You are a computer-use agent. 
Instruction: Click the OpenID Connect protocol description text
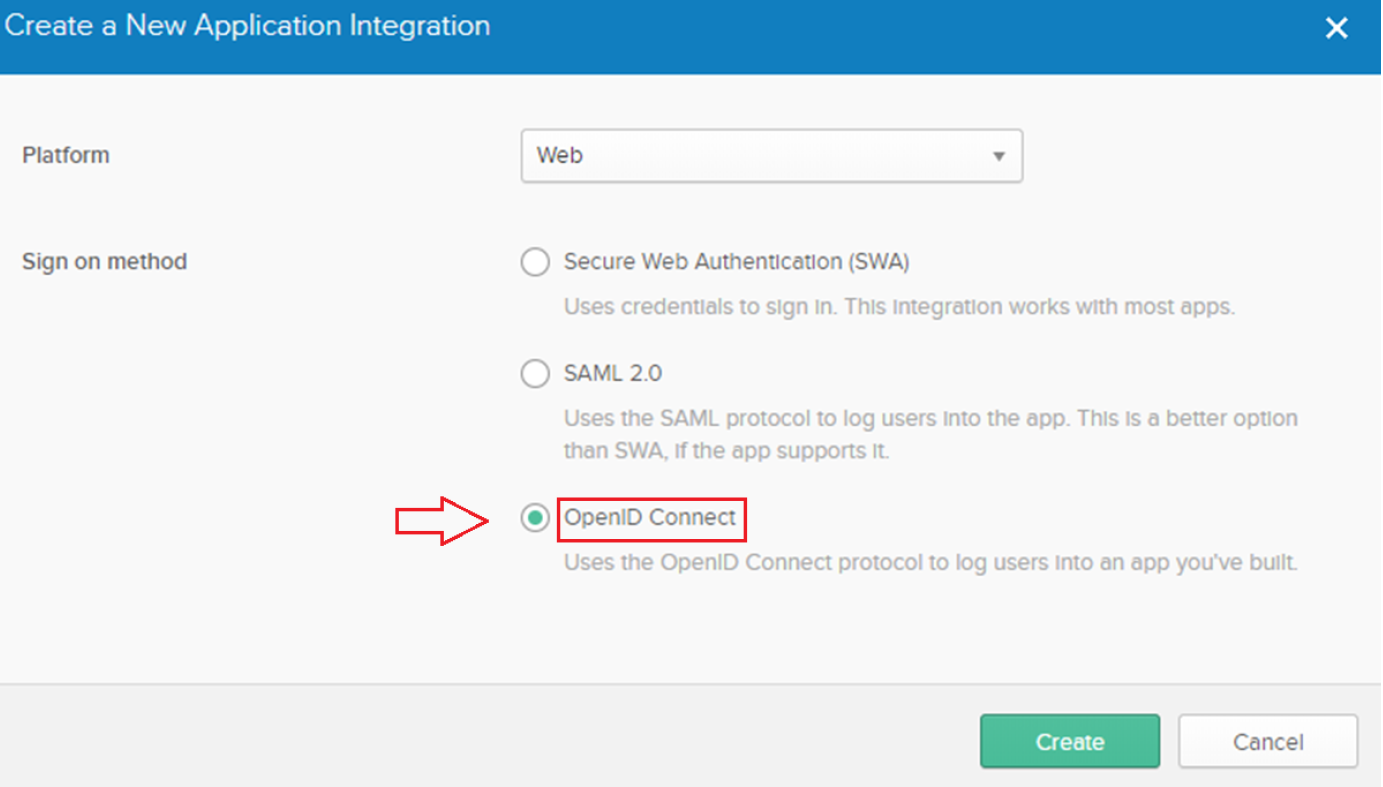point(930,562)
